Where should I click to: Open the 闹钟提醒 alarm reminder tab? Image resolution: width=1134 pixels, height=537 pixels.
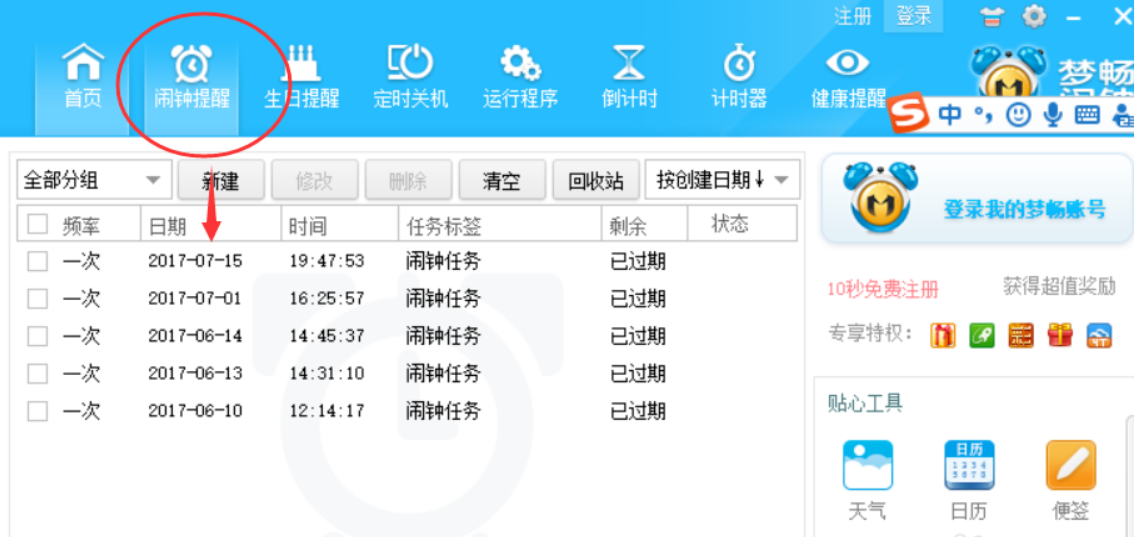click(192, 78)
